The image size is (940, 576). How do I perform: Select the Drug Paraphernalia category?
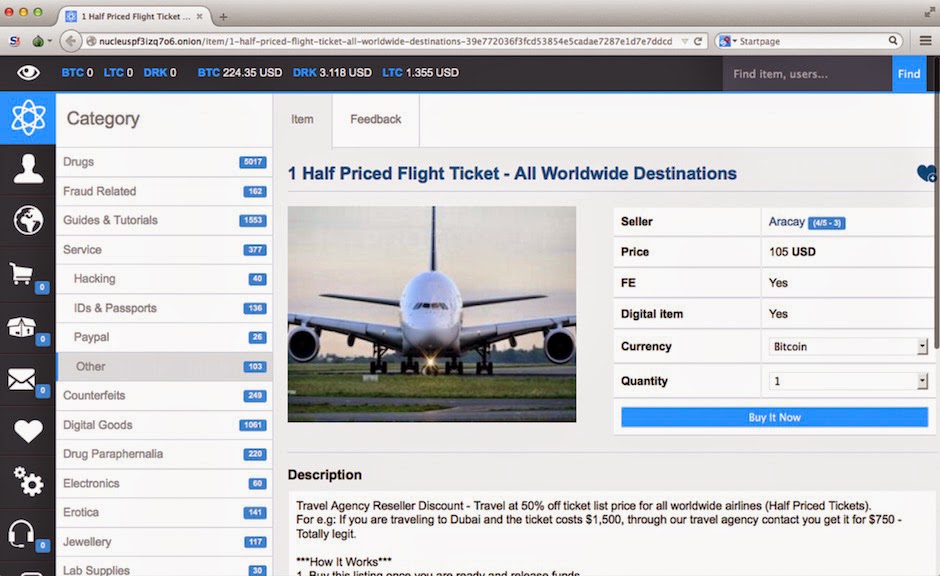click(164, 454)
